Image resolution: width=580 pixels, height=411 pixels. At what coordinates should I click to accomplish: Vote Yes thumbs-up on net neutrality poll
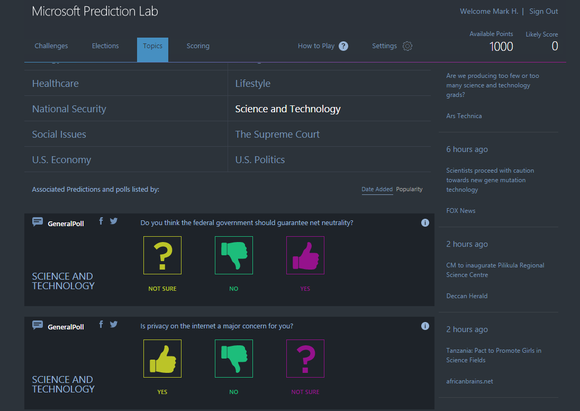click(305, 255)
